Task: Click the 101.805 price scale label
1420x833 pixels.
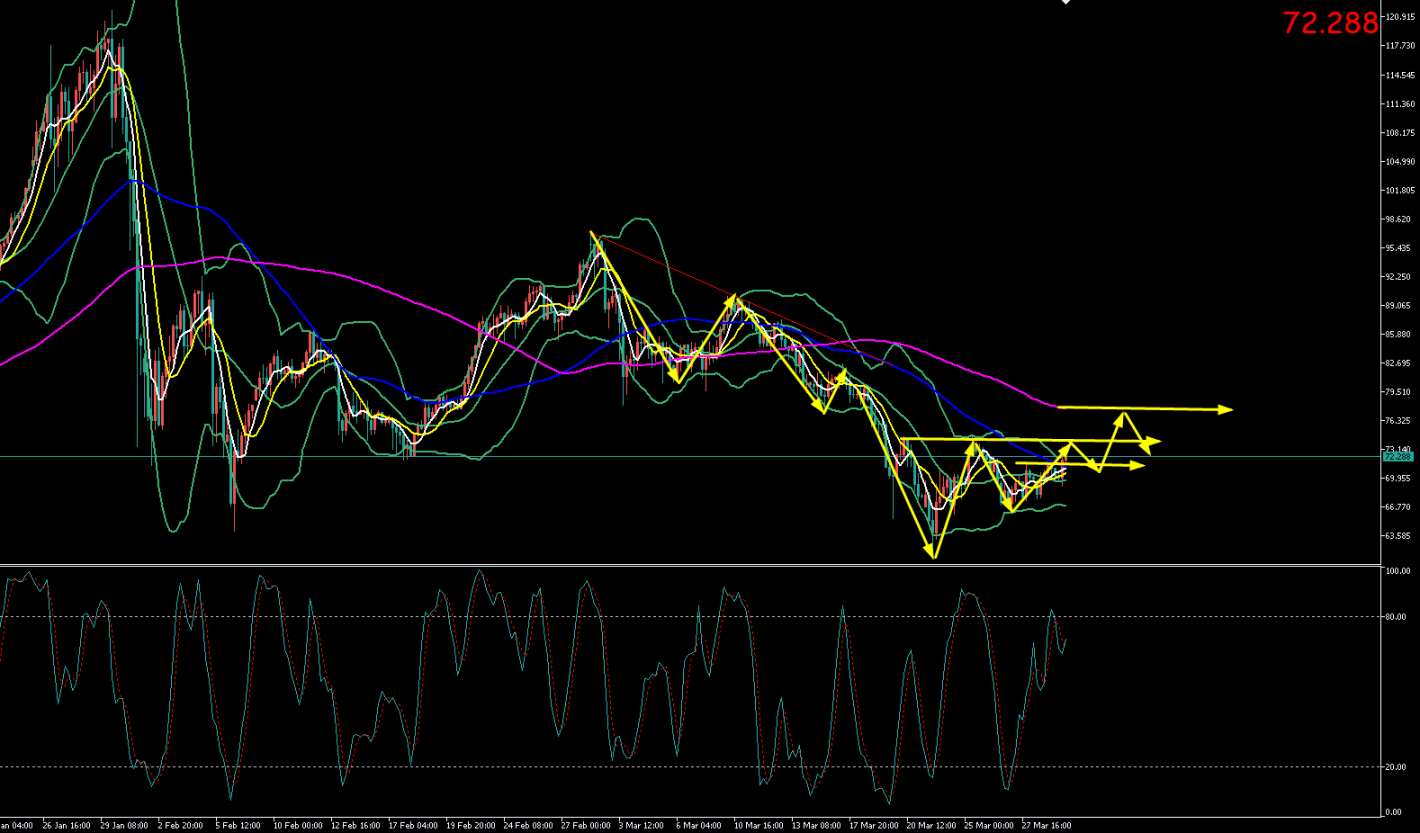Action: point(1399,191)
